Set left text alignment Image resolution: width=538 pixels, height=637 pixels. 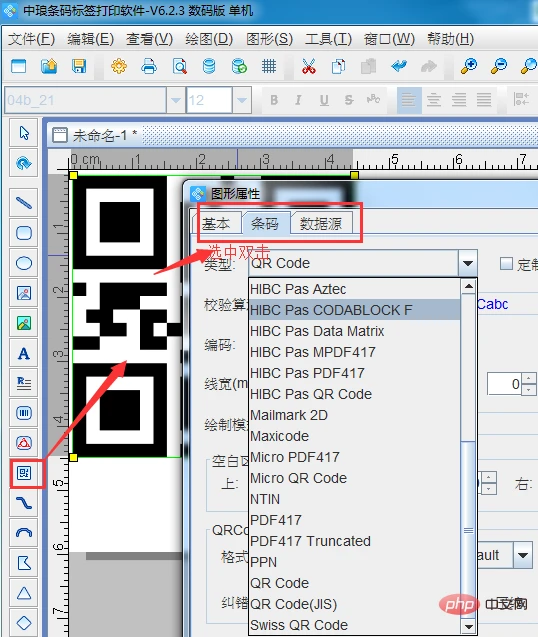click(408, 100)
